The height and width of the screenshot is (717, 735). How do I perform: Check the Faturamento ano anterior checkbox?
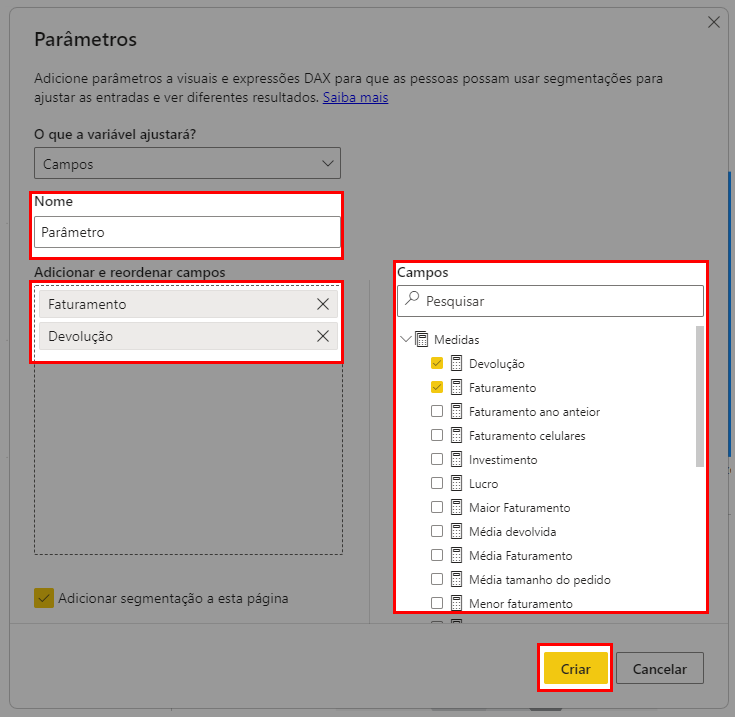click(437, 412)
